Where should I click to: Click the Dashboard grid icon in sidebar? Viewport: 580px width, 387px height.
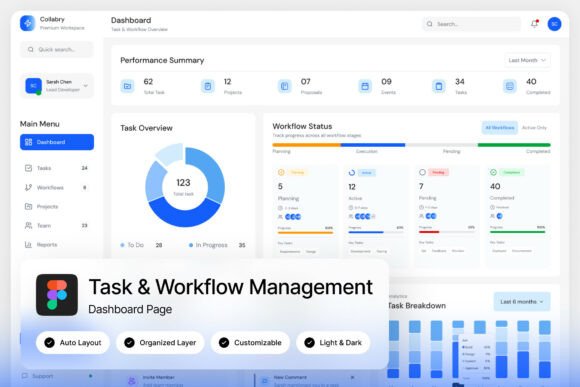coord(28,142)
